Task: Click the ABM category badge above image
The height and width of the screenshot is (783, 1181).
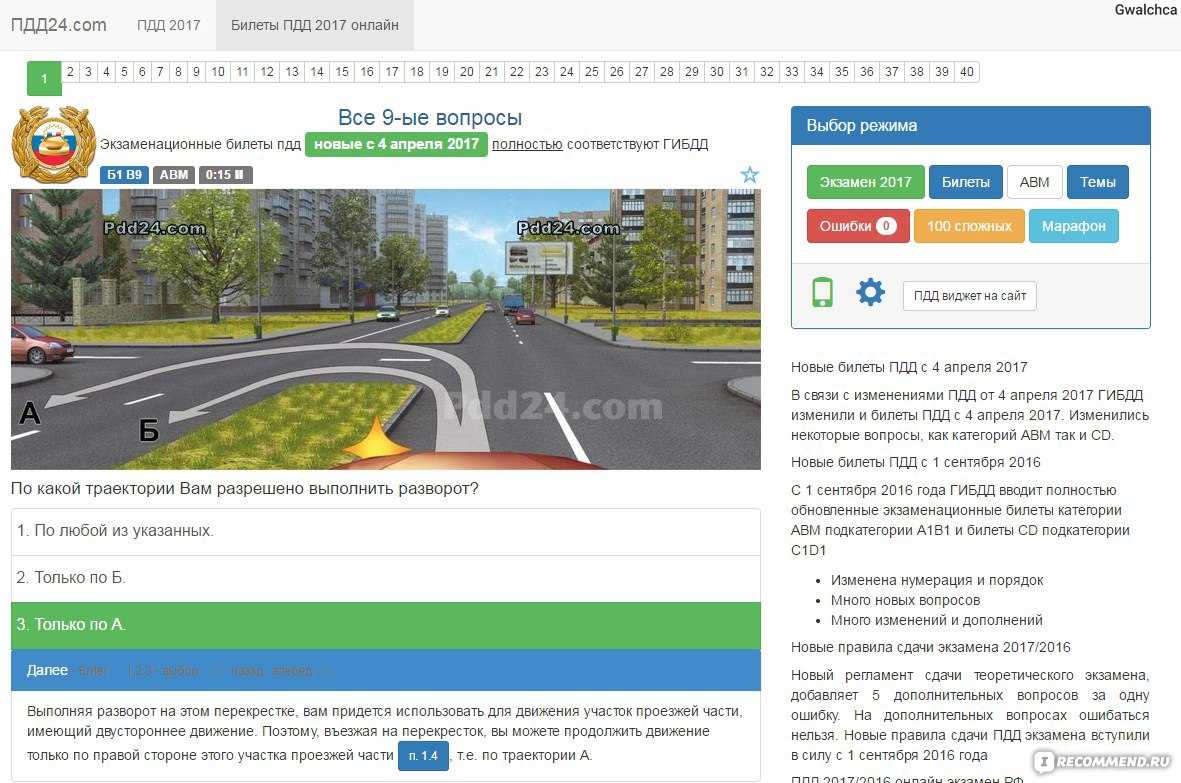Action: point(174,175)
